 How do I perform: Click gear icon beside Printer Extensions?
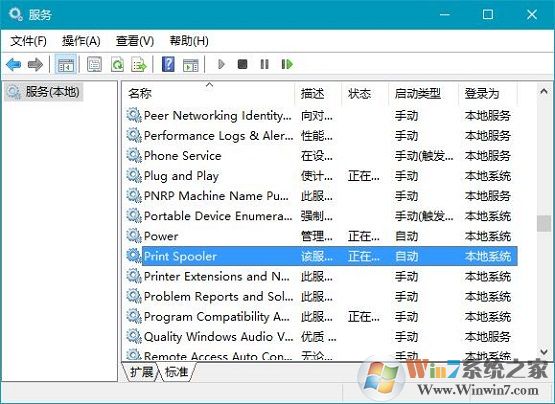coord(134,276)
